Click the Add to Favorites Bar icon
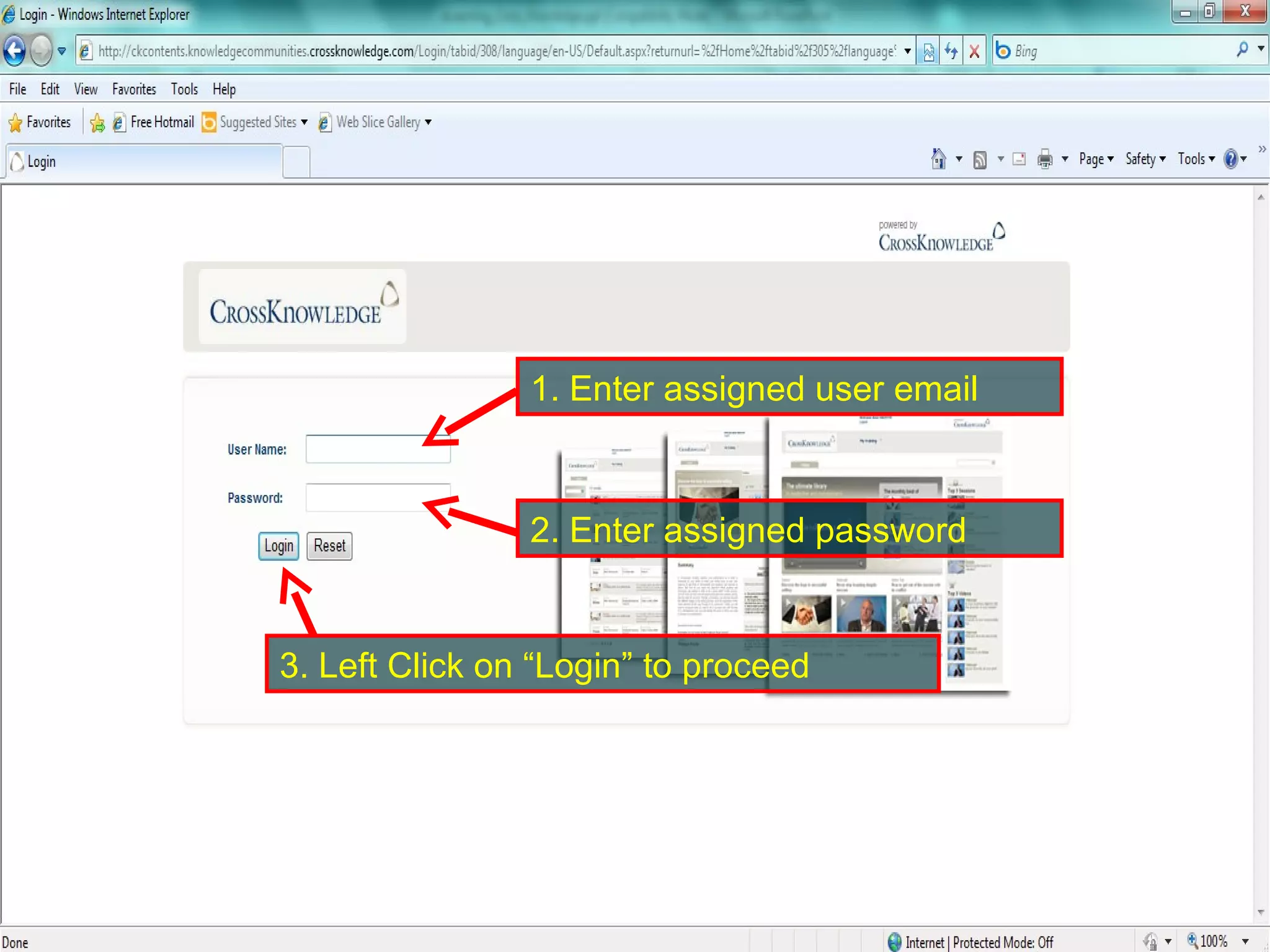This screenshot has height=952, width=1270. click(97, 123)
